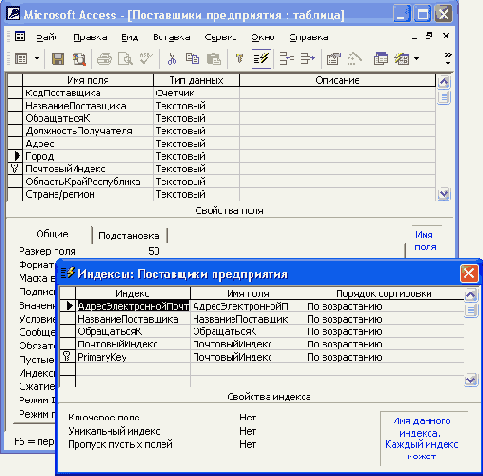This screenshot has height=476, width=483.
Task: Click the Save toolbar icon
Action: (58, 59)
